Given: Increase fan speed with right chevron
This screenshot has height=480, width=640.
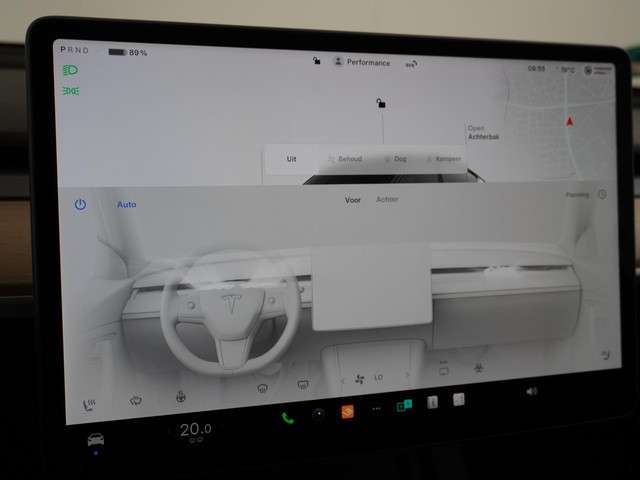Looking at the screenshot, I should (x=407, y=375).
